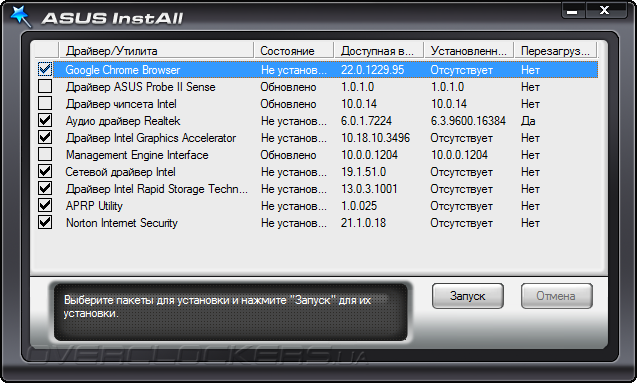
Task: Click available version 10.18.10.3496
Action: coord(375,138)
